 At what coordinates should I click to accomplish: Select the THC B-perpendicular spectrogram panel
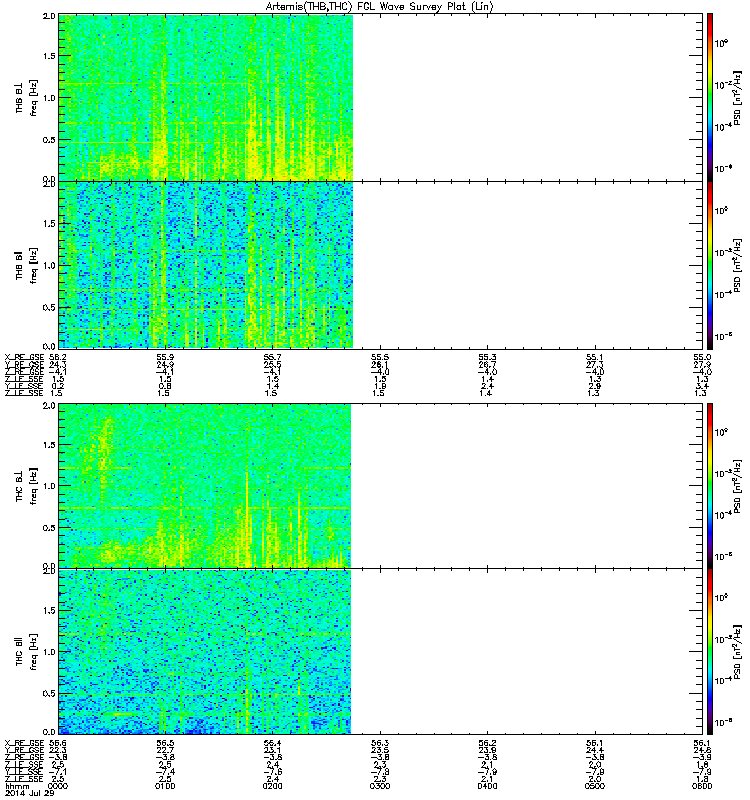pos(381,486)
